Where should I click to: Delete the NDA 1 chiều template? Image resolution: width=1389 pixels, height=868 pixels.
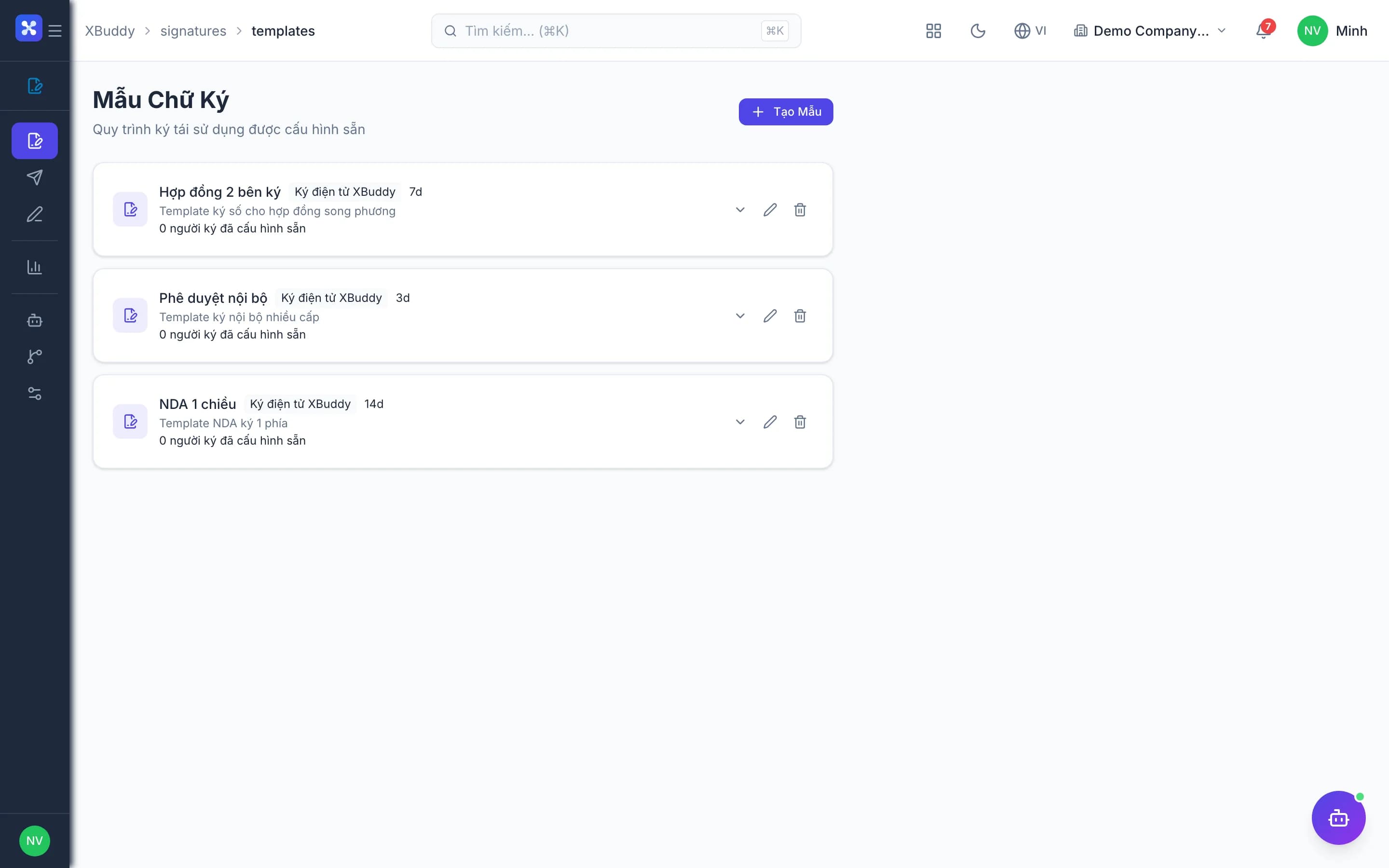click(800, 422)
